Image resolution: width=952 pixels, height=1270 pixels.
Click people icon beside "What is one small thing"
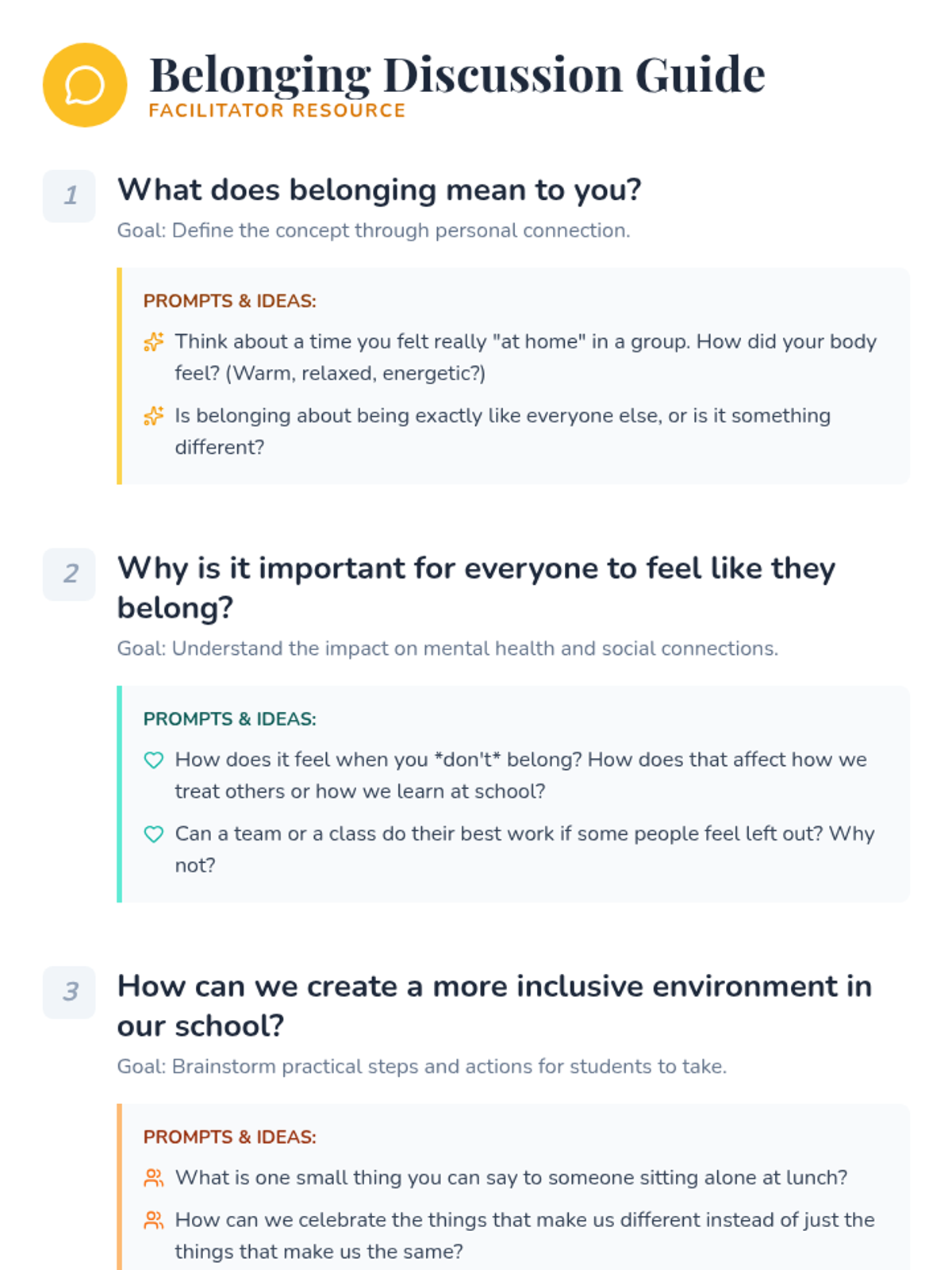coord(154,1178)
